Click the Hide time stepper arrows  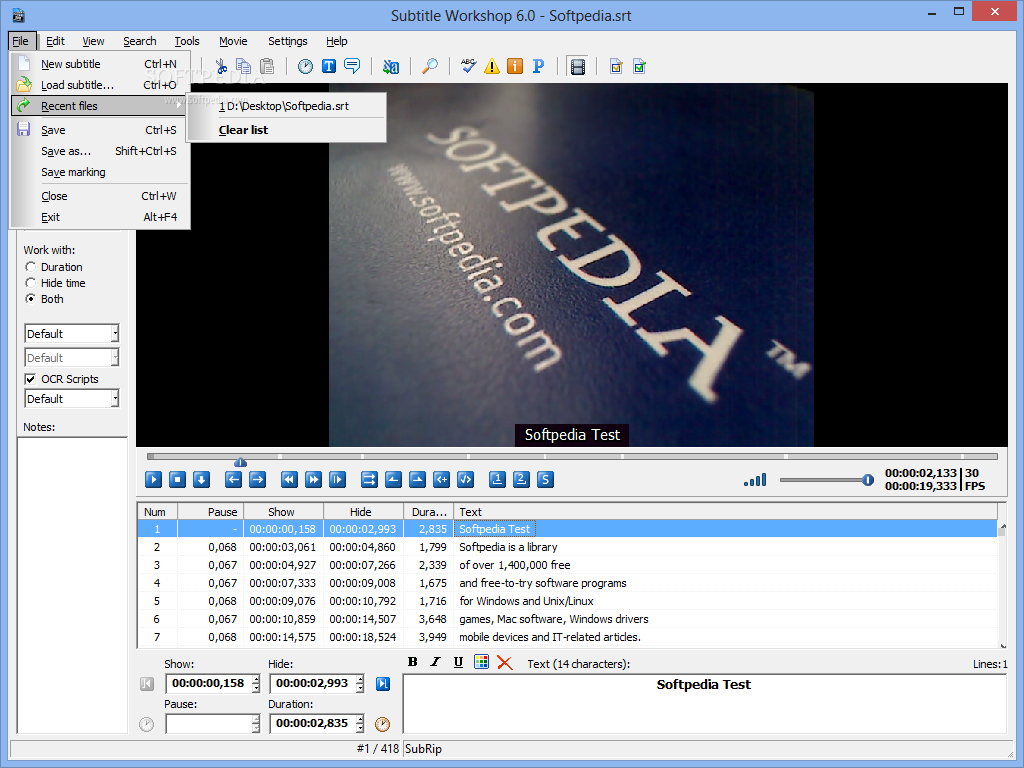[x=360, y=684]
